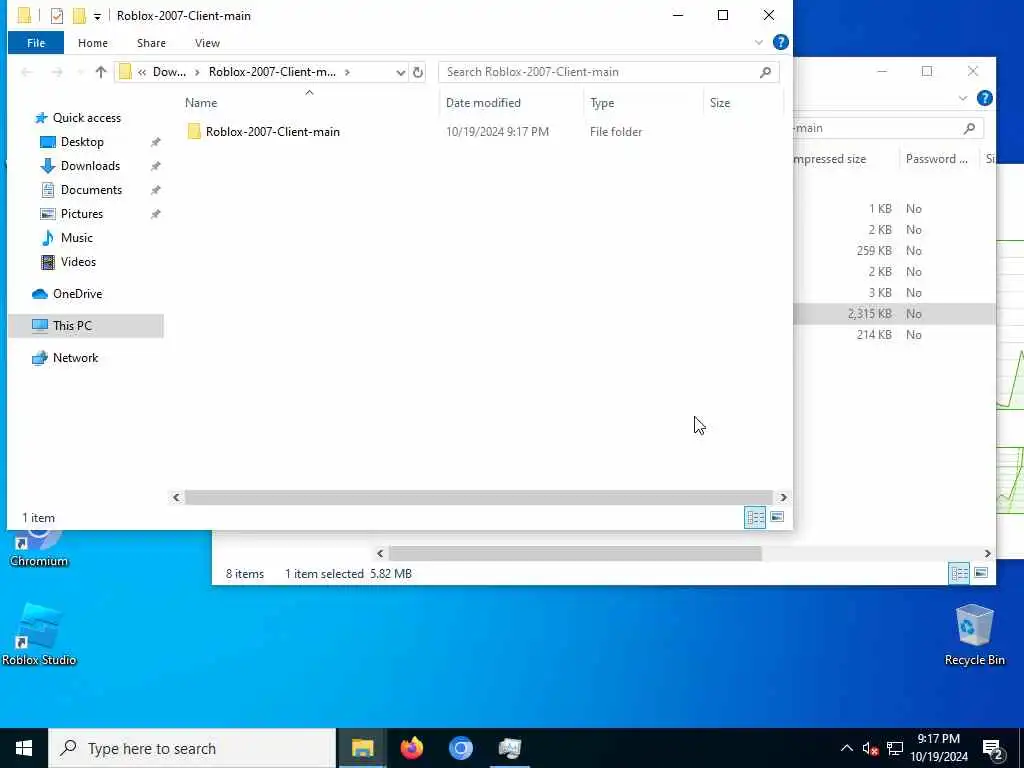The image size is (1024, 768).
Task: Open the address bar history dropdown
Action: (400, 72)
